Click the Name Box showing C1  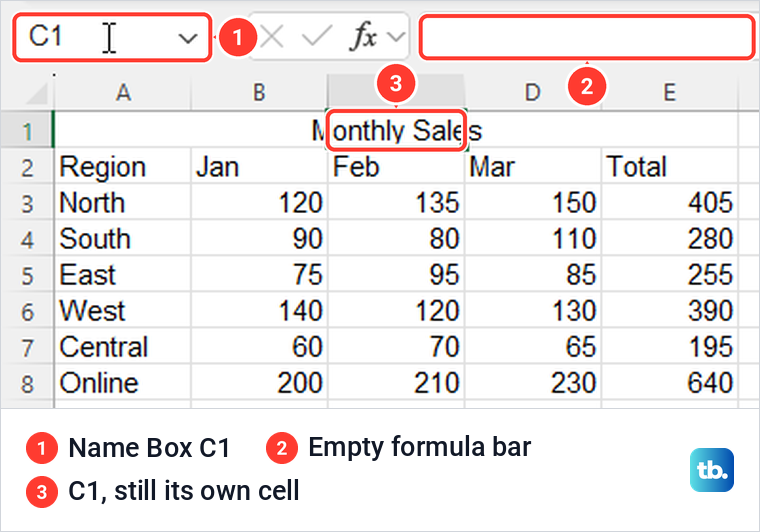[x=112, y=37]
